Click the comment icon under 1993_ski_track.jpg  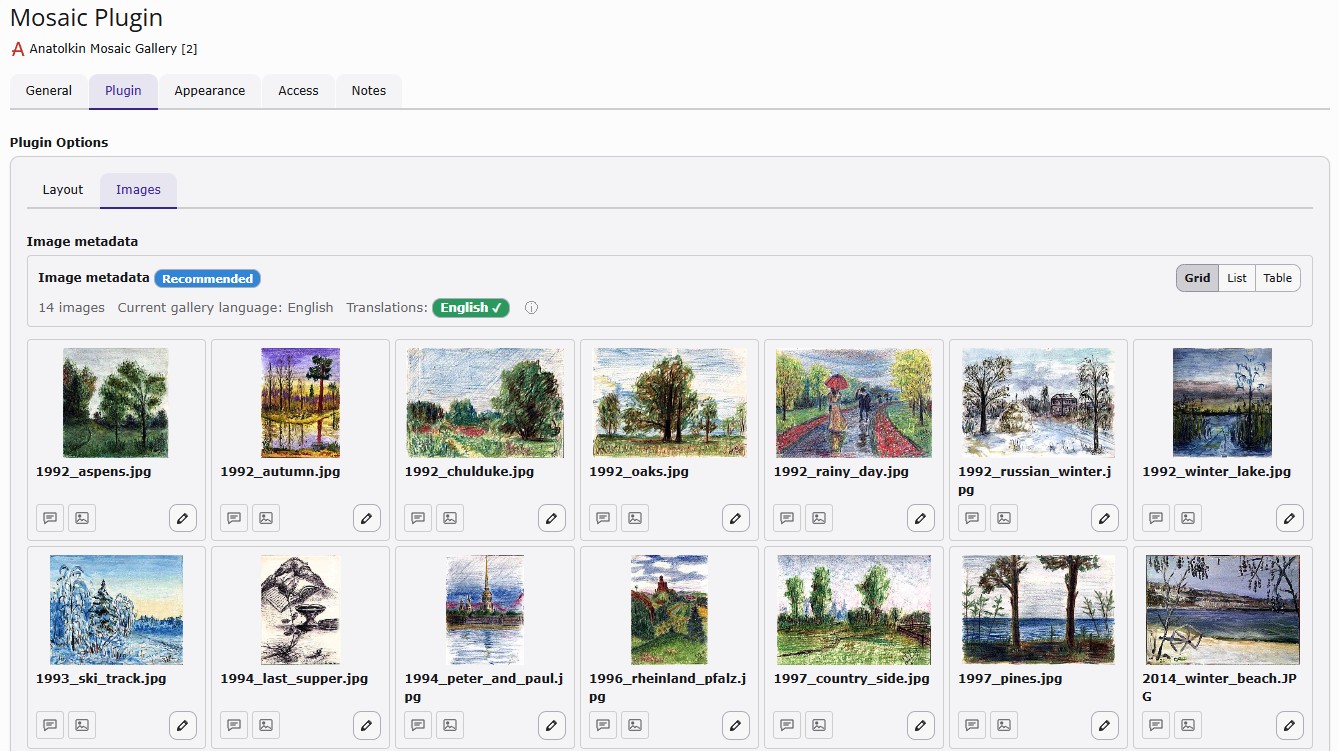point(50,725)
